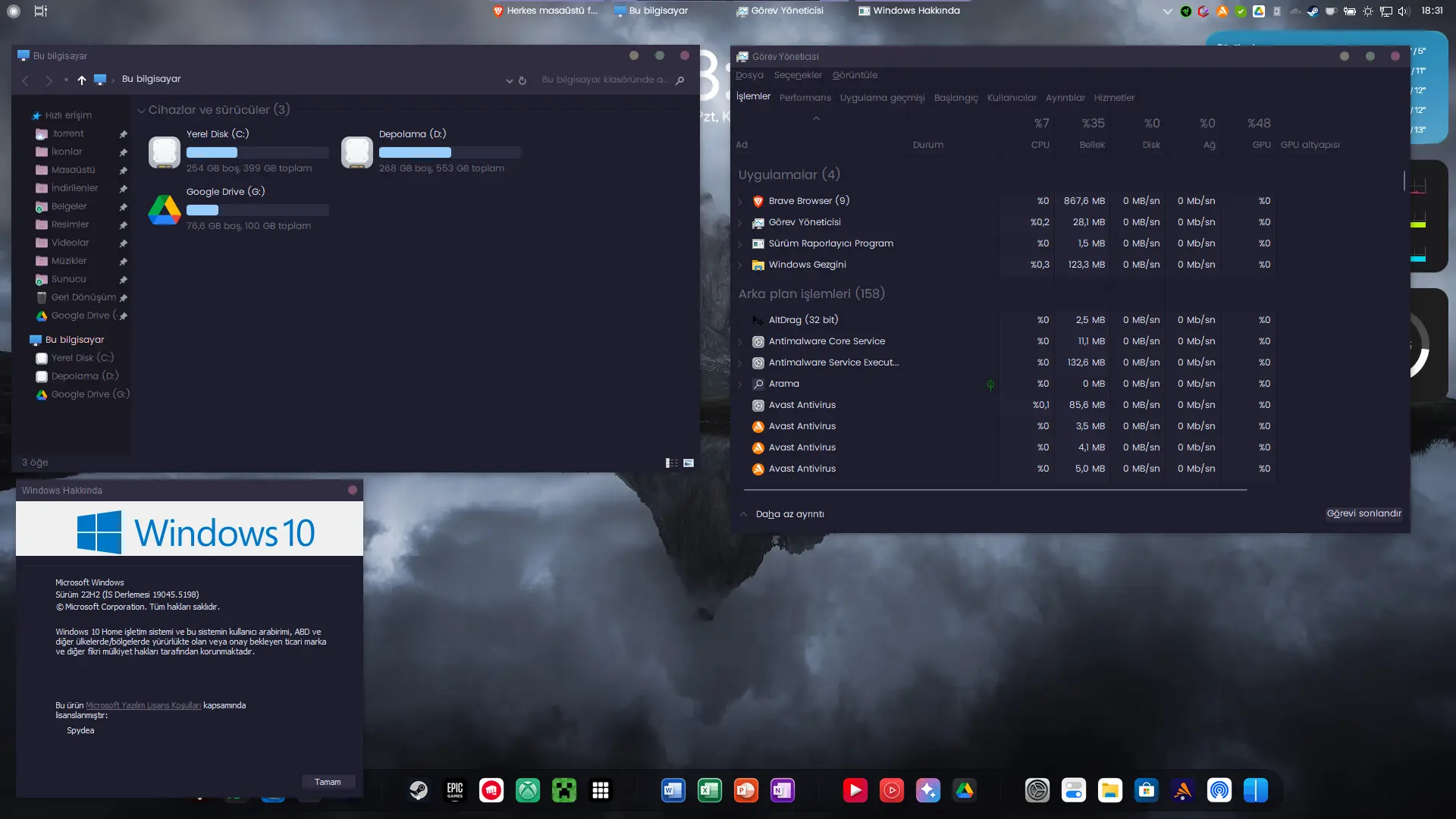Open the YouTube Music dock icon

892,791
